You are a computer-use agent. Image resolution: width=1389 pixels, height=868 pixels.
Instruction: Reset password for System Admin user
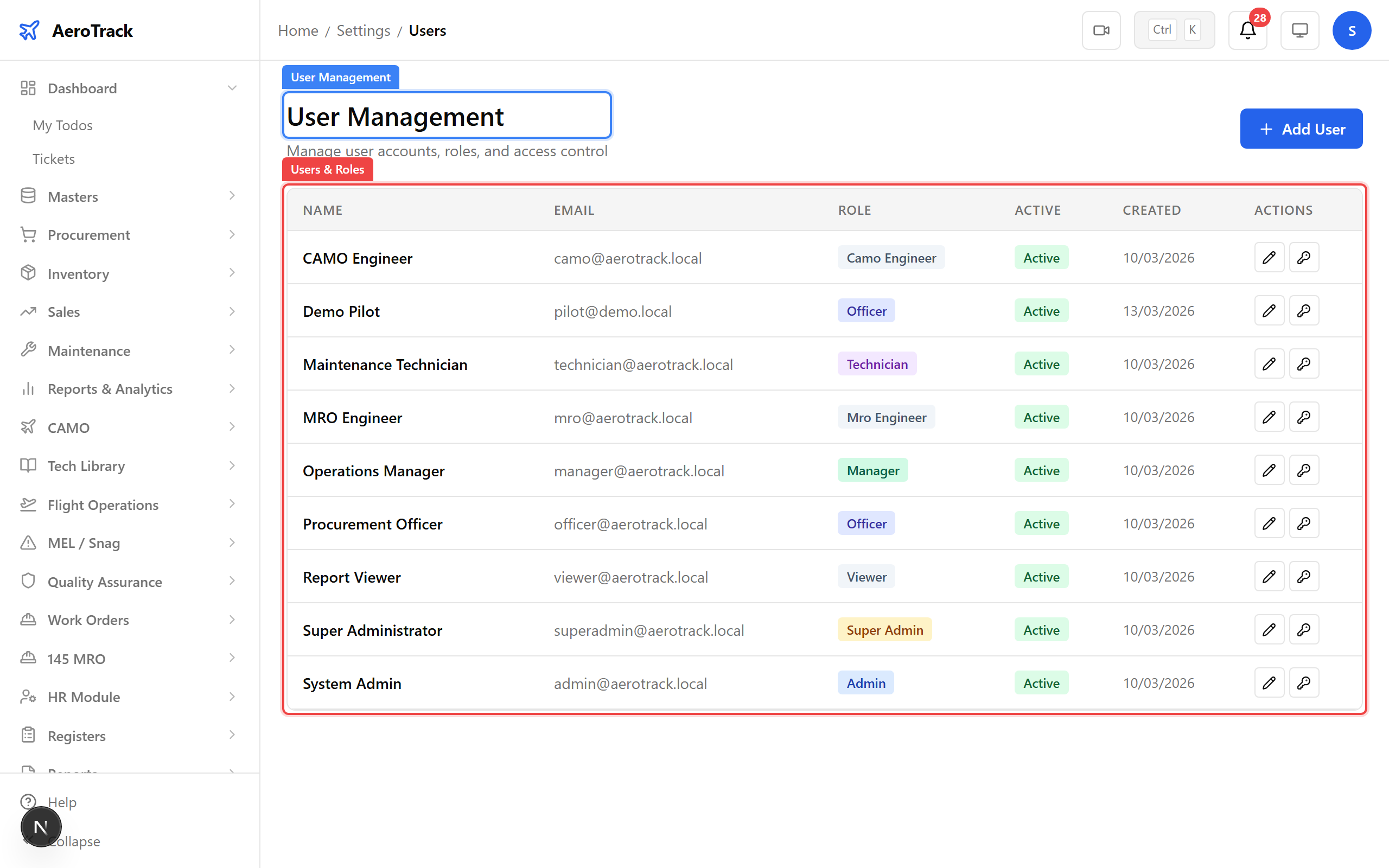(1304, 682)
